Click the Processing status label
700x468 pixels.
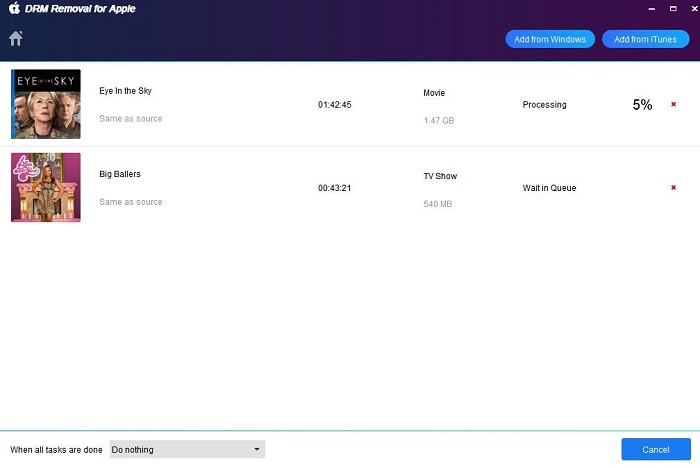pyautogui.click(x=544, y=105)
